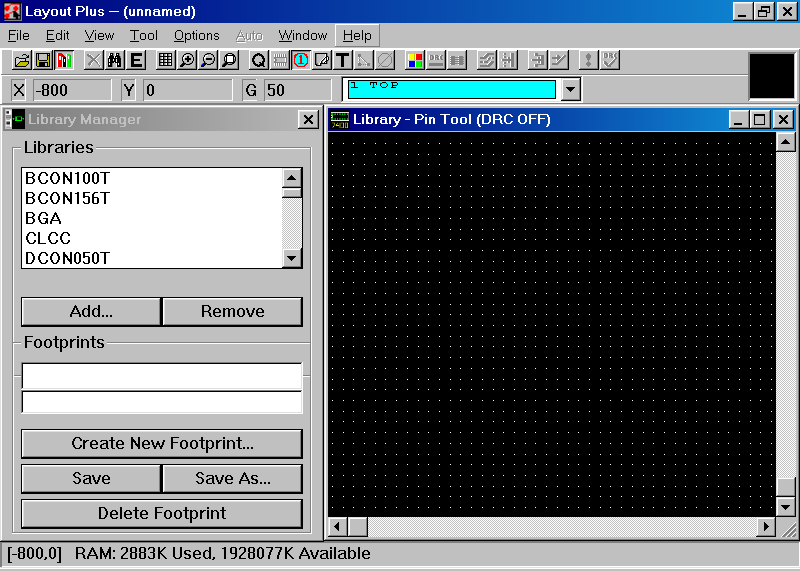Click the Zoom In magnifier icon
This screenshot has height=571, width=800.
point(187,60)
